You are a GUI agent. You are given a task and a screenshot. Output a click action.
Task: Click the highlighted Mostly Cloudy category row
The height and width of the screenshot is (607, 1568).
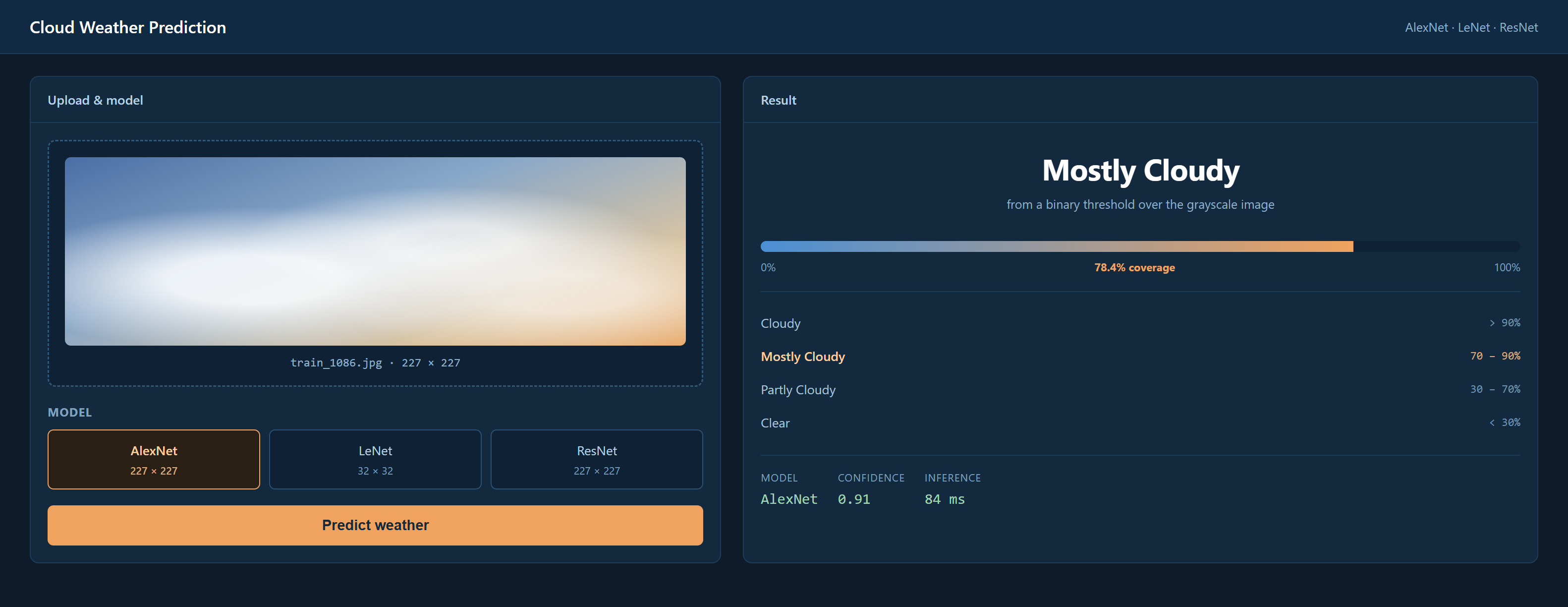(x=1140, y=356)
